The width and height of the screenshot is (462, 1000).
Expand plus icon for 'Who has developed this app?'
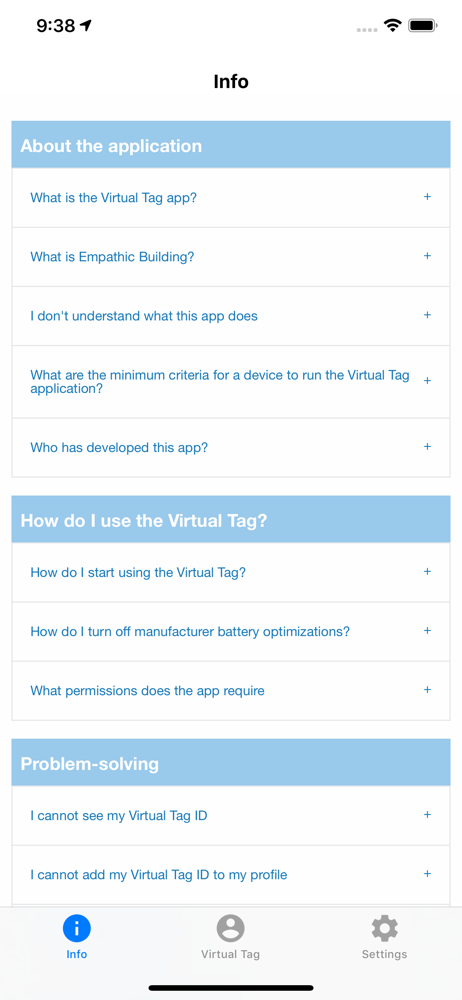428,446
